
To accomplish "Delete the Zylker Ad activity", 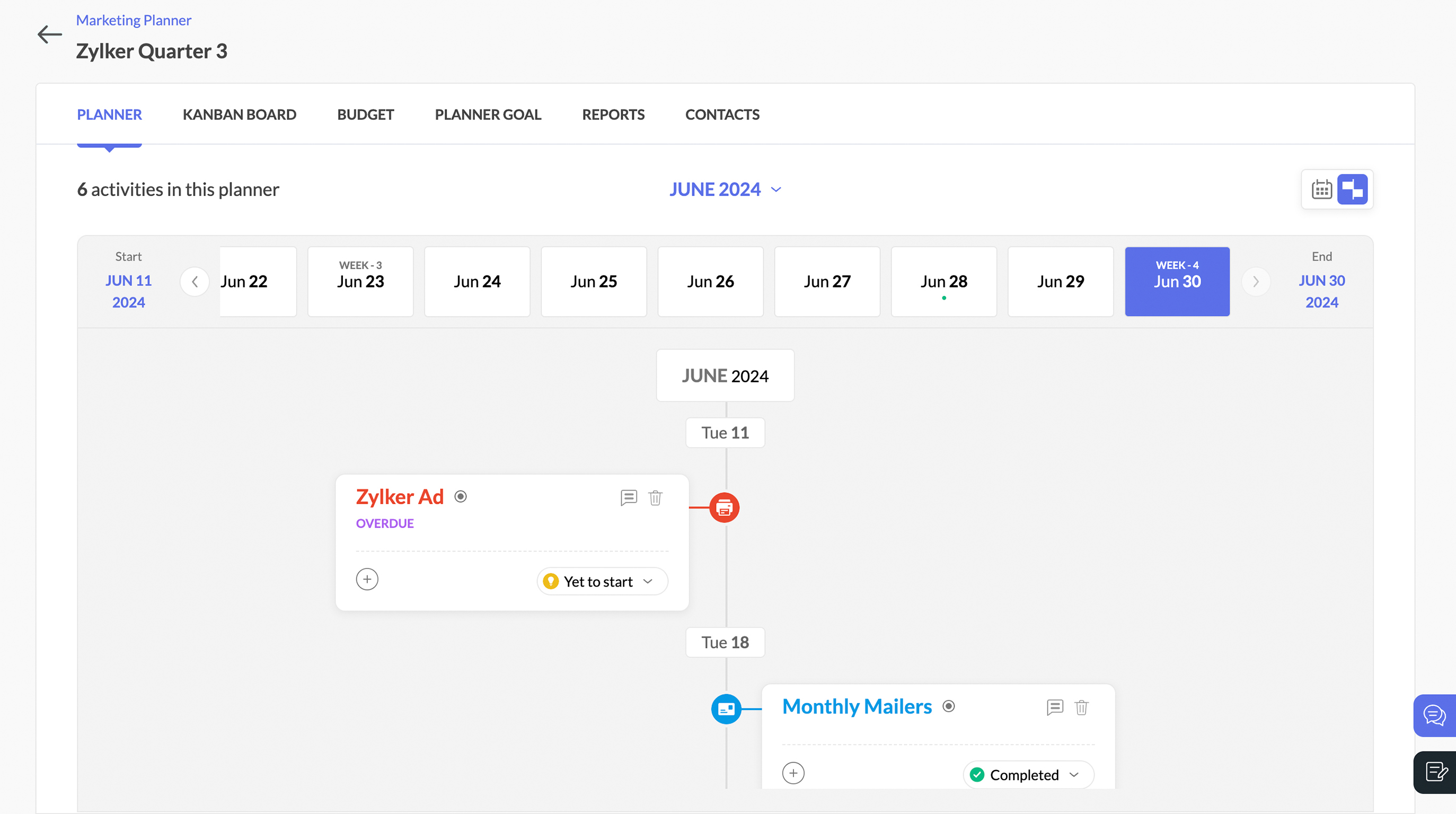I will tap(655, 498).
